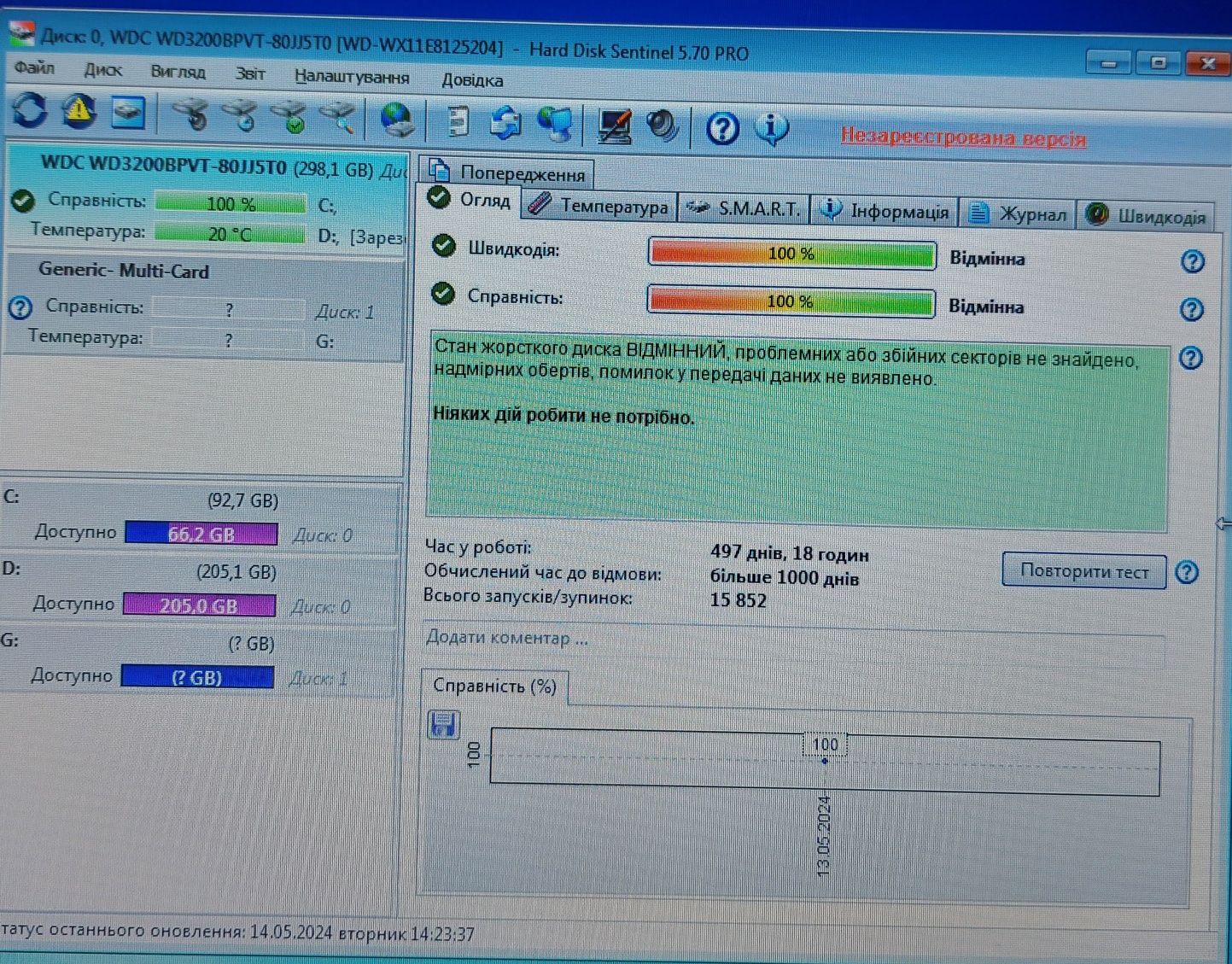Click the C: drive 66.2 GB free space bar

[x=201, y=534]
